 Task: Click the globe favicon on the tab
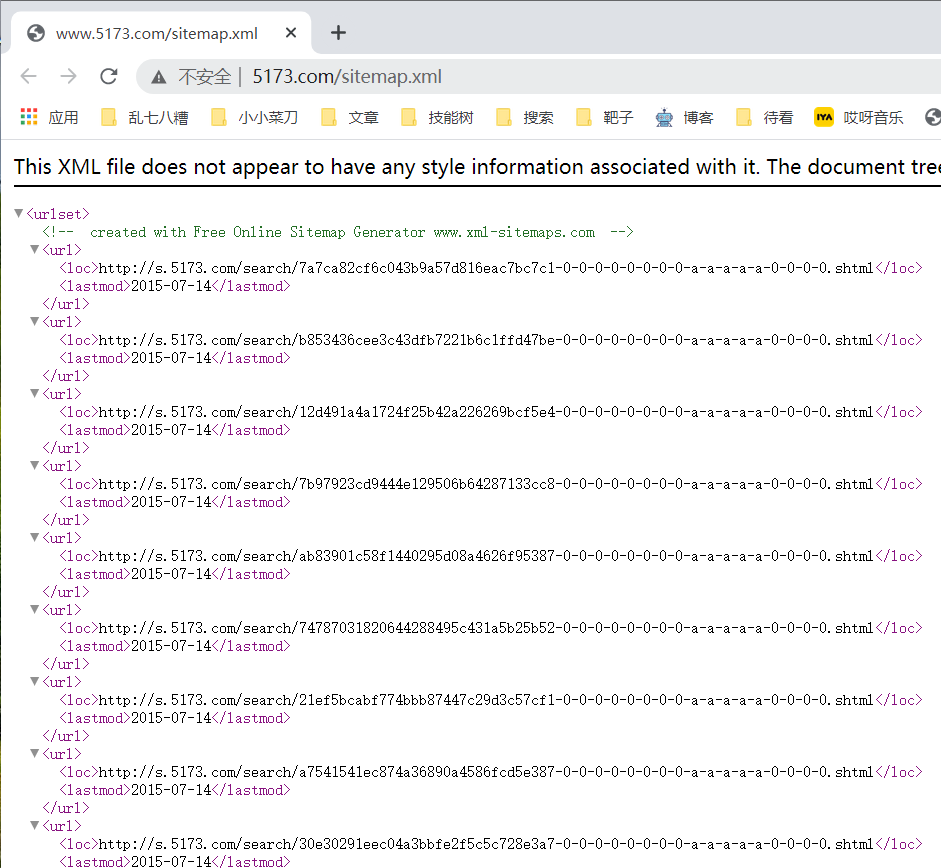point(36,33)
